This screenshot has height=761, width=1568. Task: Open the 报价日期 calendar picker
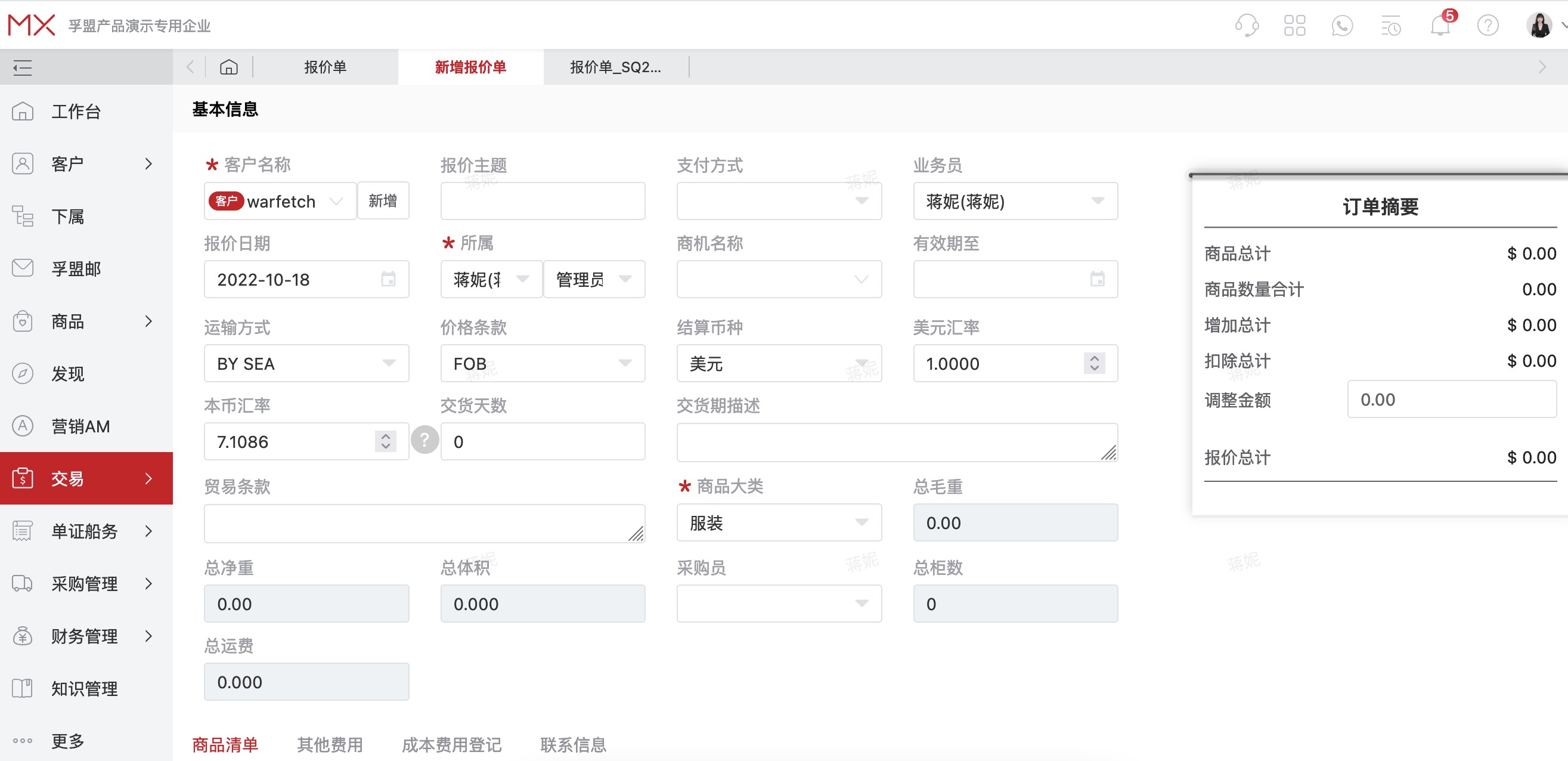pos(388,279)
